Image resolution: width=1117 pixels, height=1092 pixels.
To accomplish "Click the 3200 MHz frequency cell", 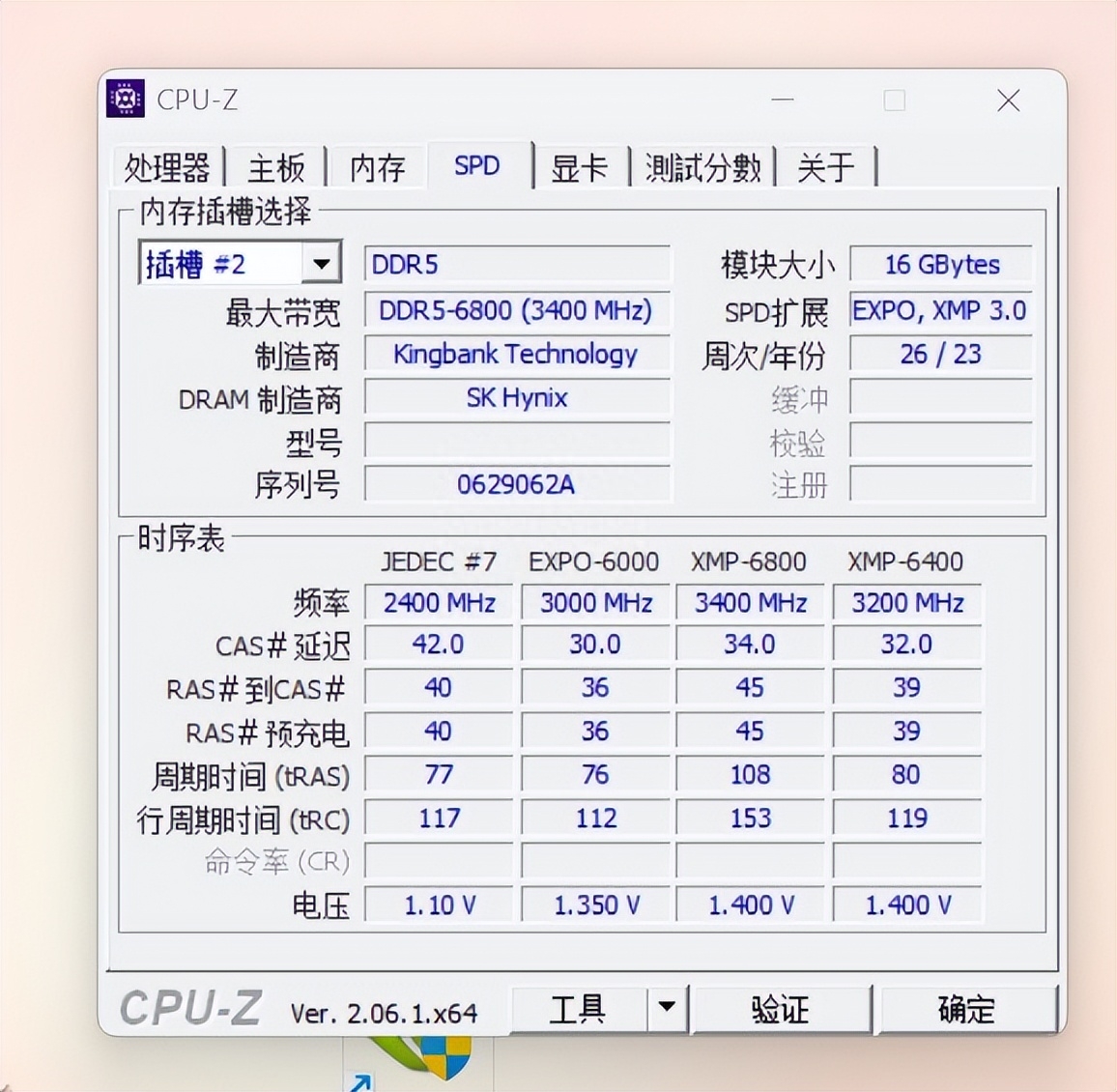I will [907, 603].
